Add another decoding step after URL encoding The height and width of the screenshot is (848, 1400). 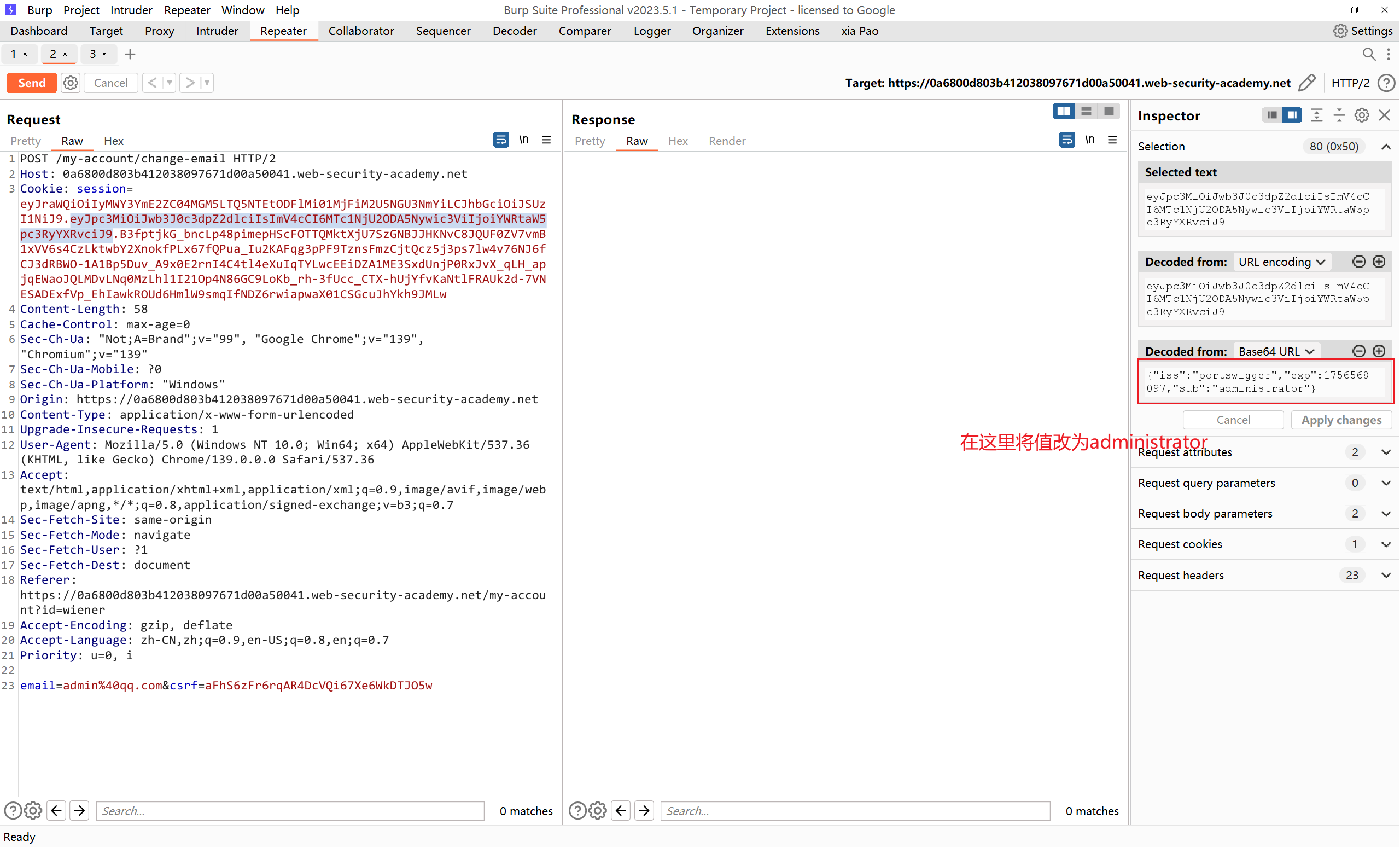coord(1379,262)
